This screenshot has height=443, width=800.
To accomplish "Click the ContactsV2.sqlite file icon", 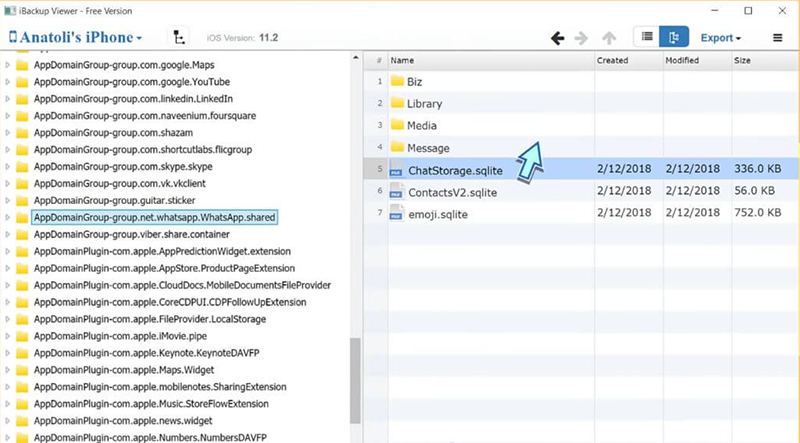I will coord(396,191).
